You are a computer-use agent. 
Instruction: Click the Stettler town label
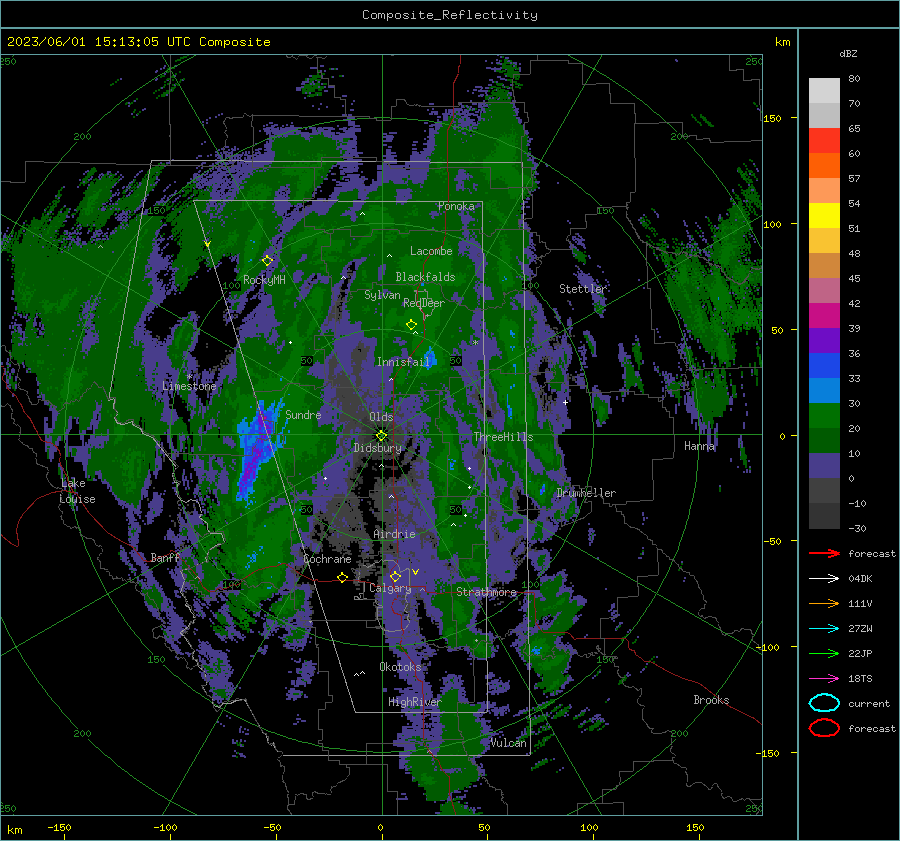pos(583,289)
